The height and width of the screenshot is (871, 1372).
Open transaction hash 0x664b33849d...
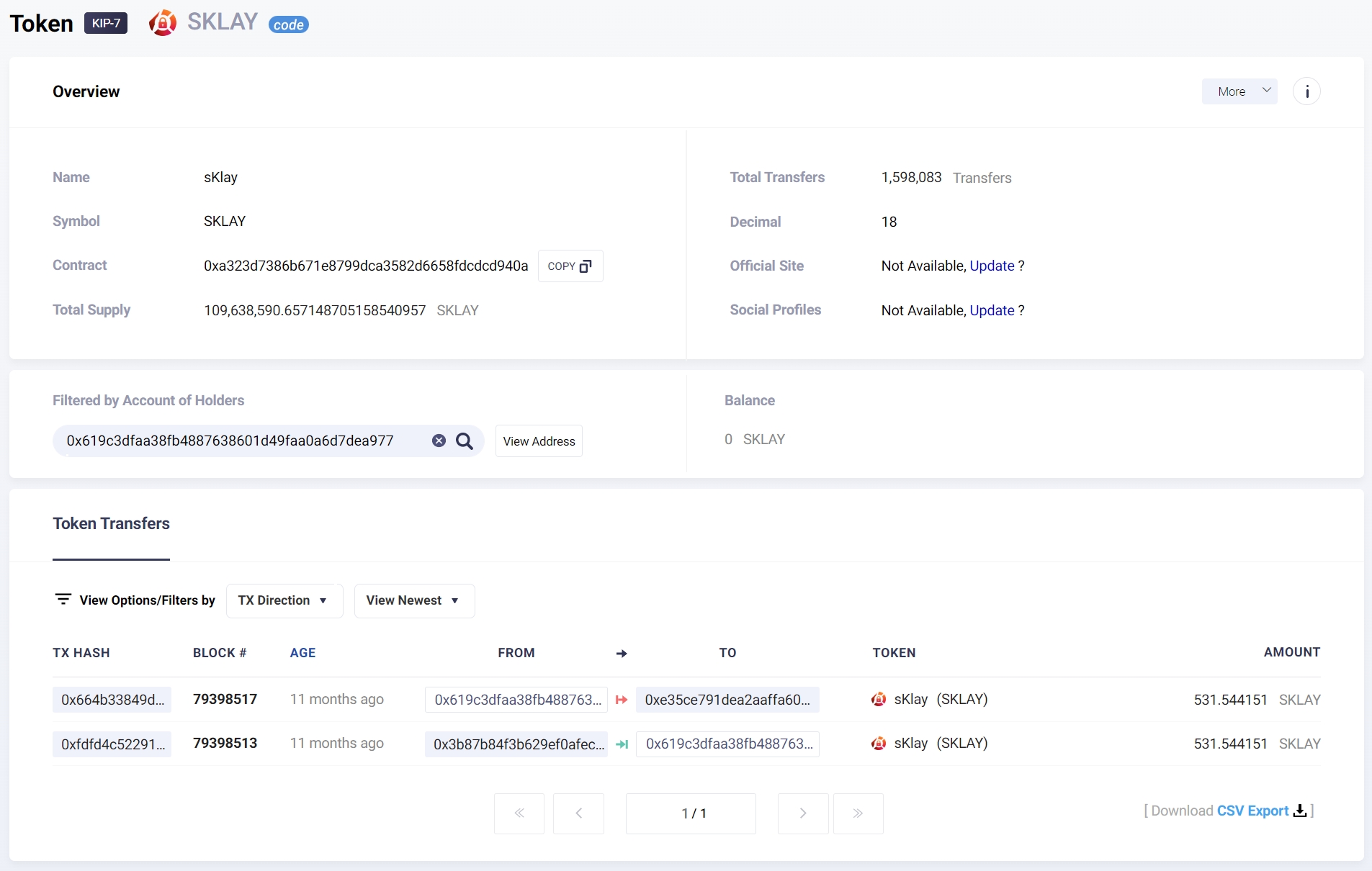click(112, 700)
